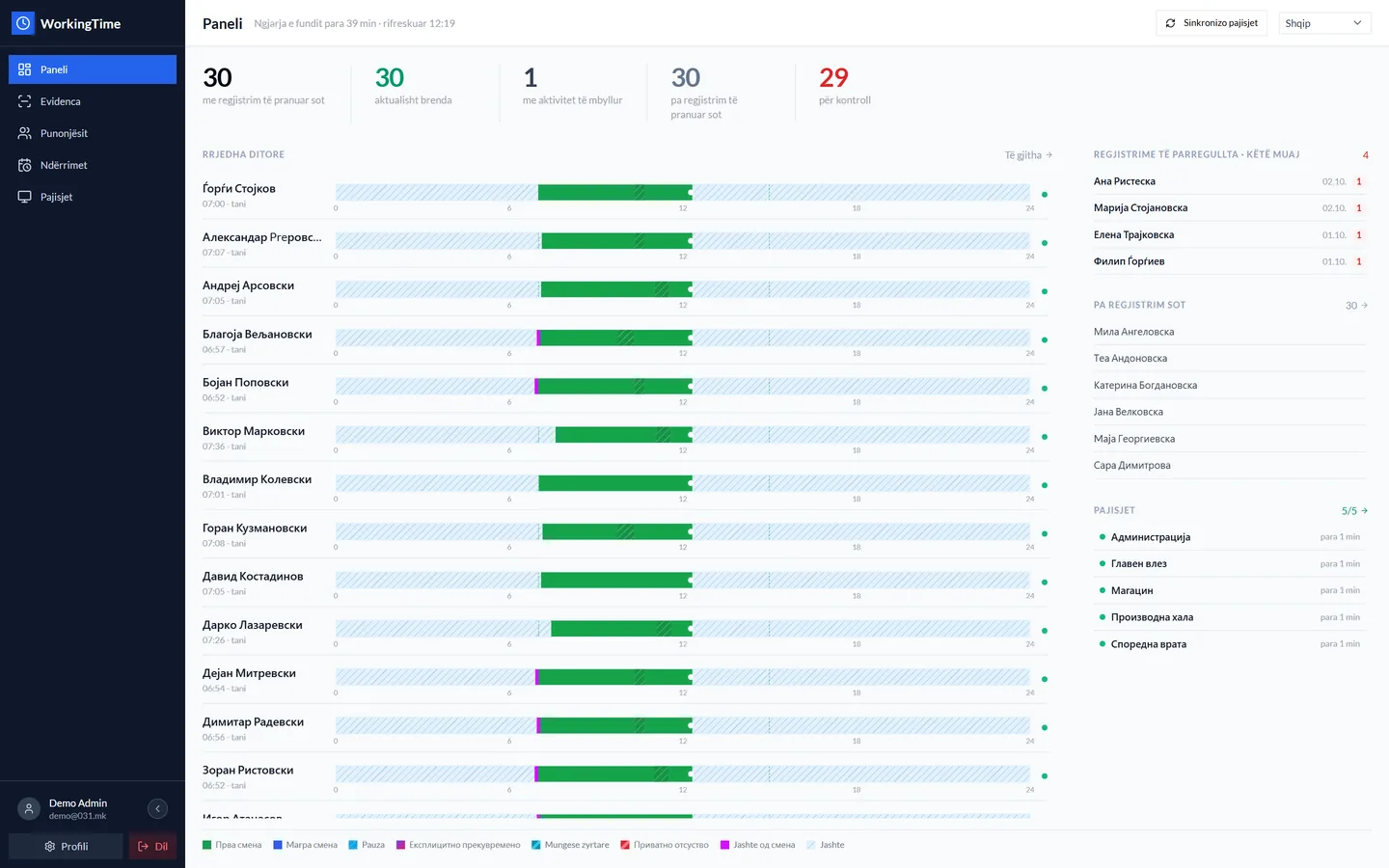1389x868 pixels.
Task: Select Ана Ристеска irregular registration row
Action: (x=1232, y=181)
